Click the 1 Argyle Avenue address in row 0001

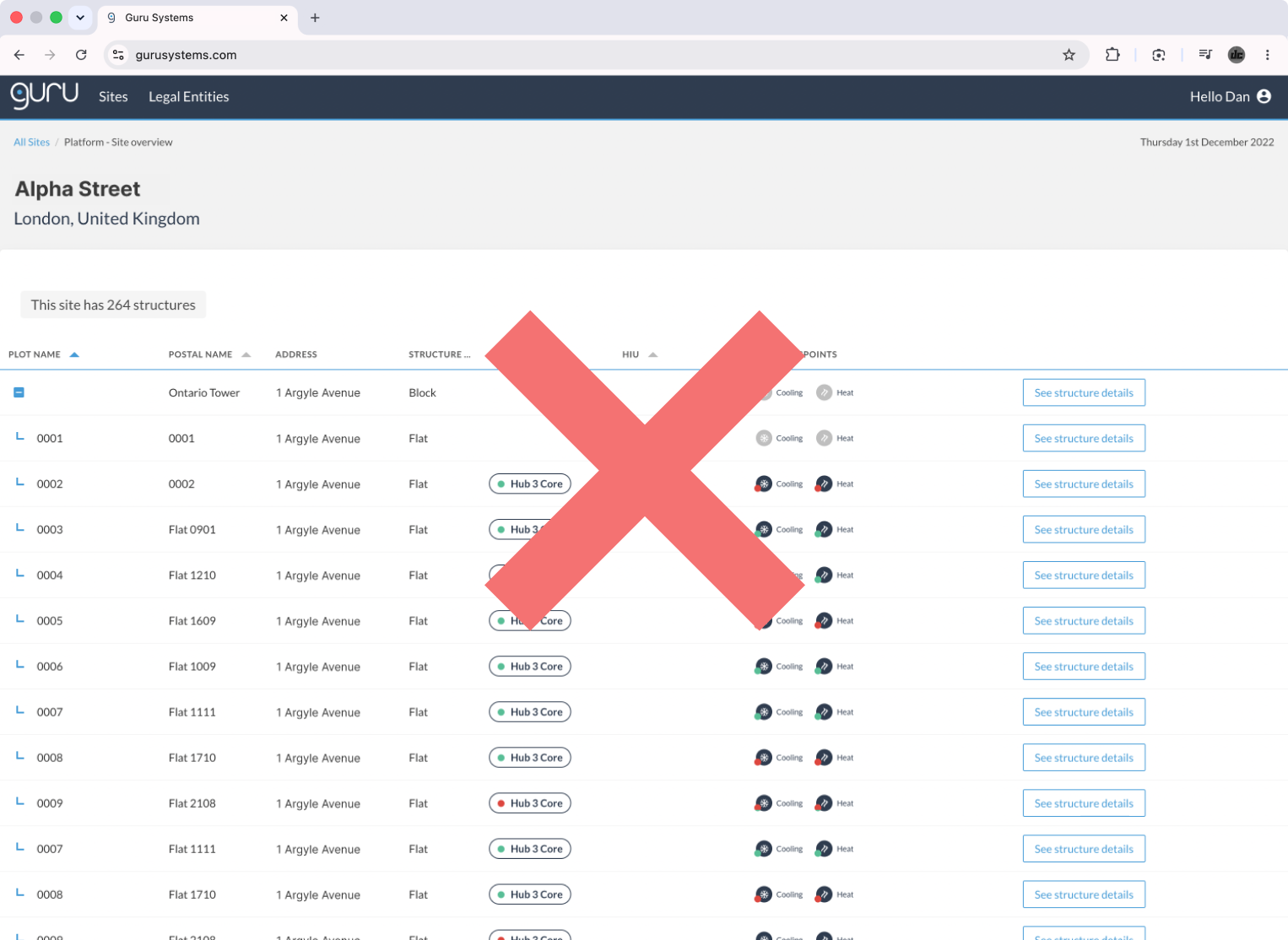click(x=318, y=439)
